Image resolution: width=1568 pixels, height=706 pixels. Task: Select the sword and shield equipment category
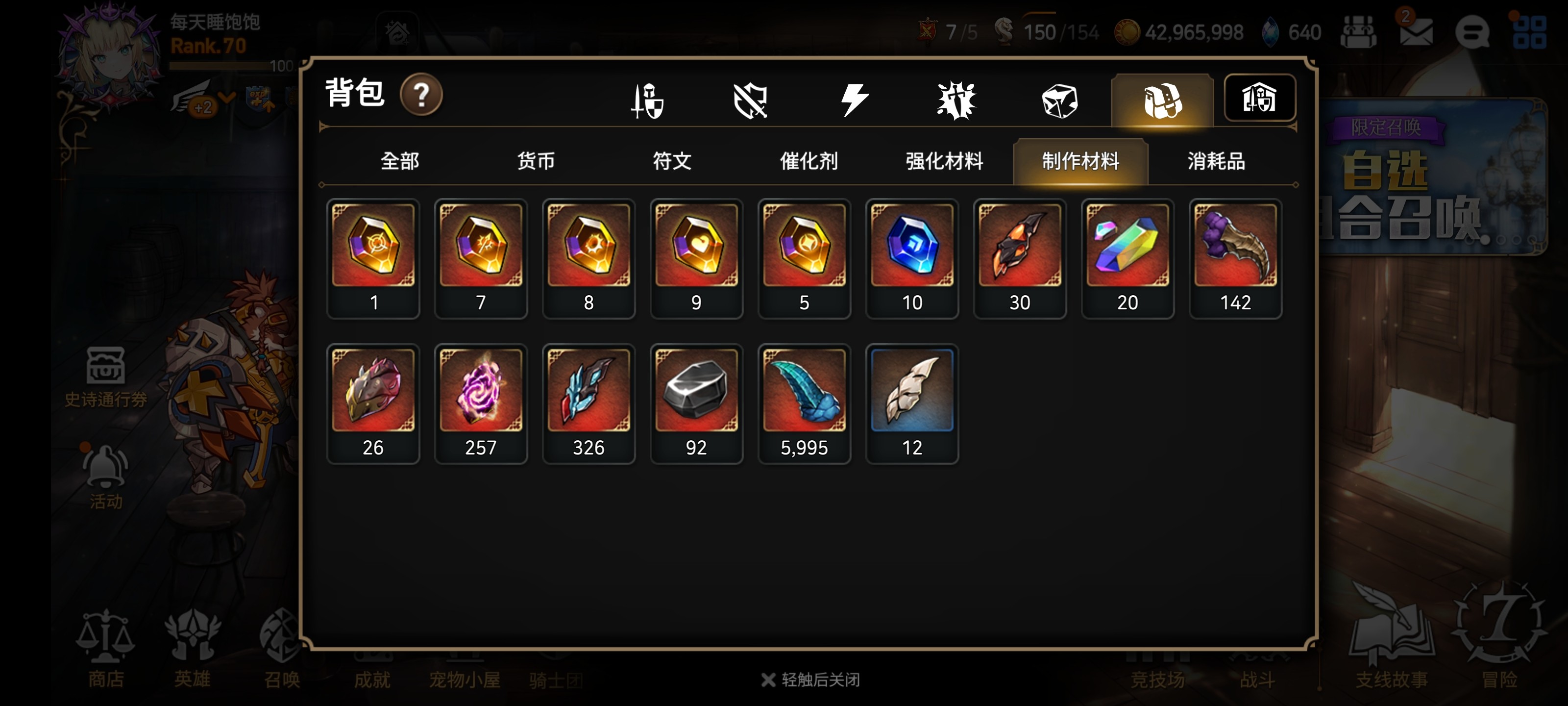click(647, 101)
